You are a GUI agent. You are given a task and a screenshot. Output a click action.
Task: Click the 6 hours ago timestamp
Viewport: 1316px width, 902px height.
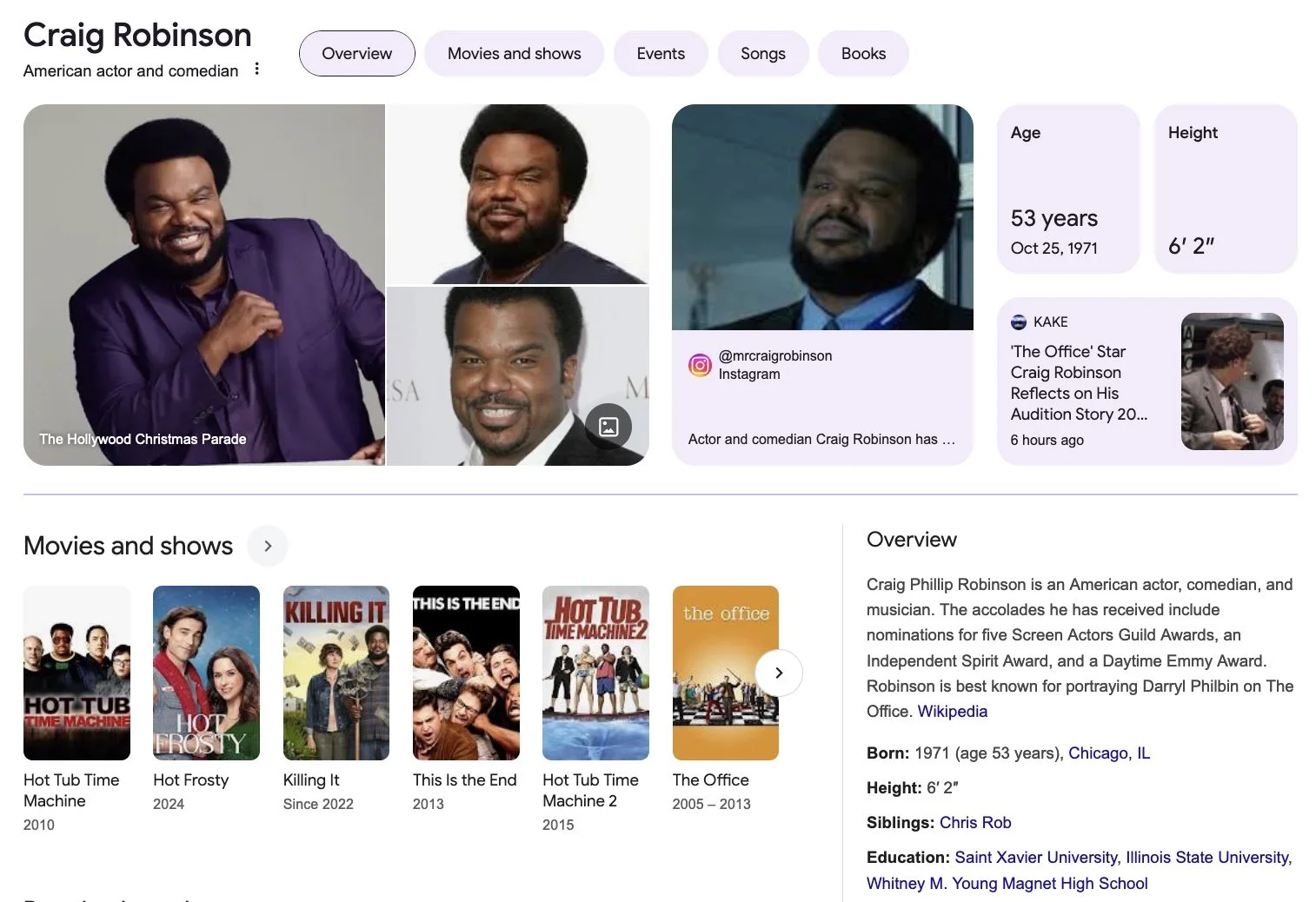pos(1047,440)
